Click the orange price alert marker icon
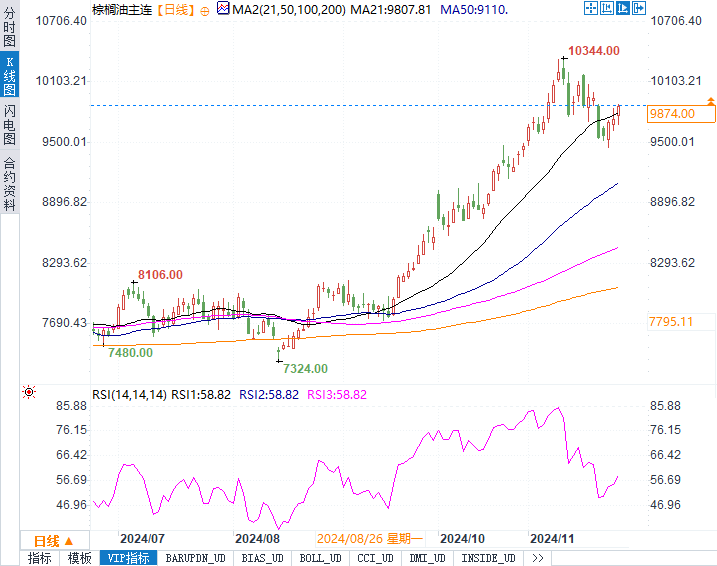Screen dimensions: 717x566 (710, 101)
